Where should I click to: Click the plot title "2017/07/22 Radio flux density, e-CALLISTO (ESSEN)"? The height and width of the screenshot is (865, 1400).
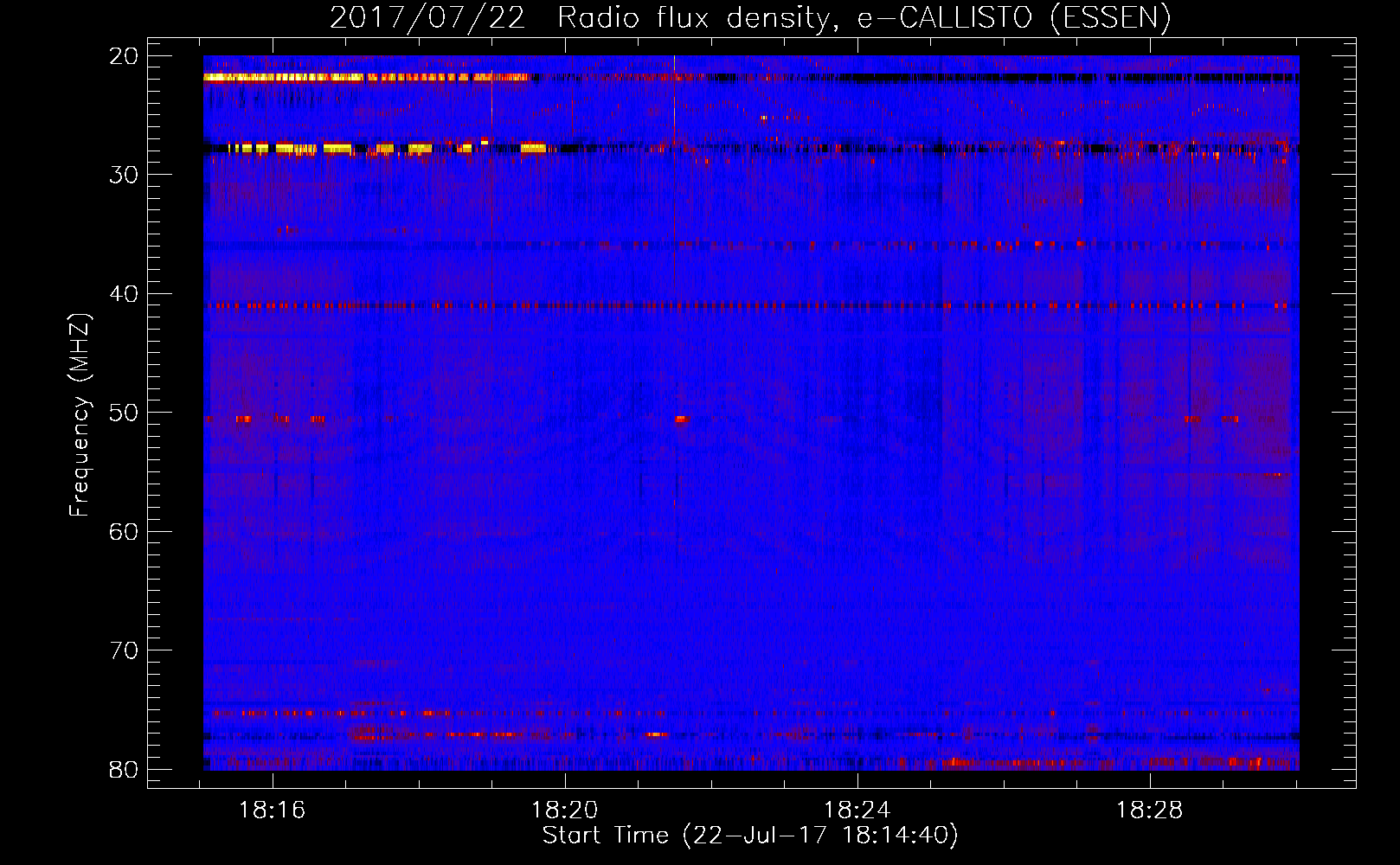point(750,18)
